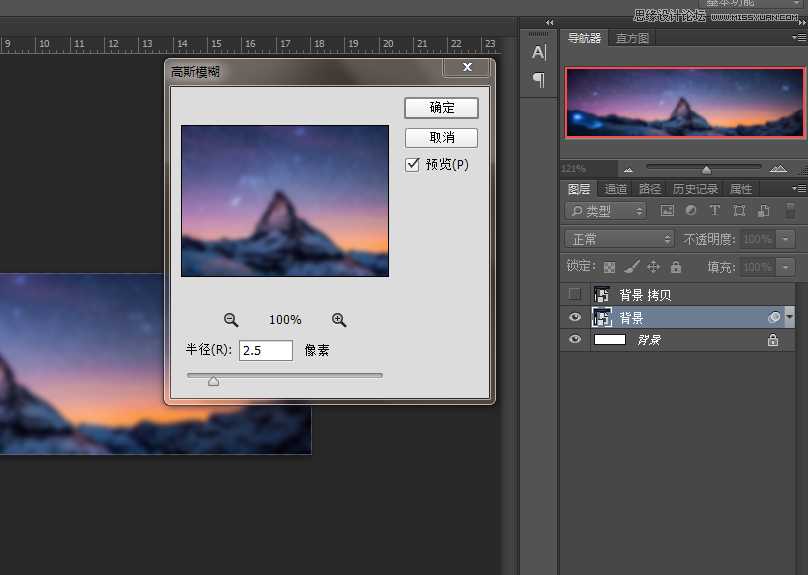This screenshot has width=808, height=575.
Task: Click the 取消 button
Action: pyautogui.click(x=441, y=138)
